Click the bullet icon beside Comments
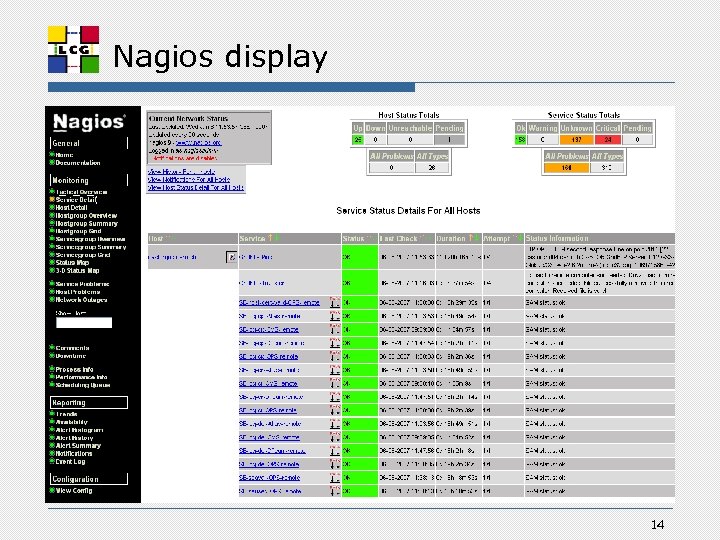720x540 pixels. pyautogui.click(x=52, y=348)
